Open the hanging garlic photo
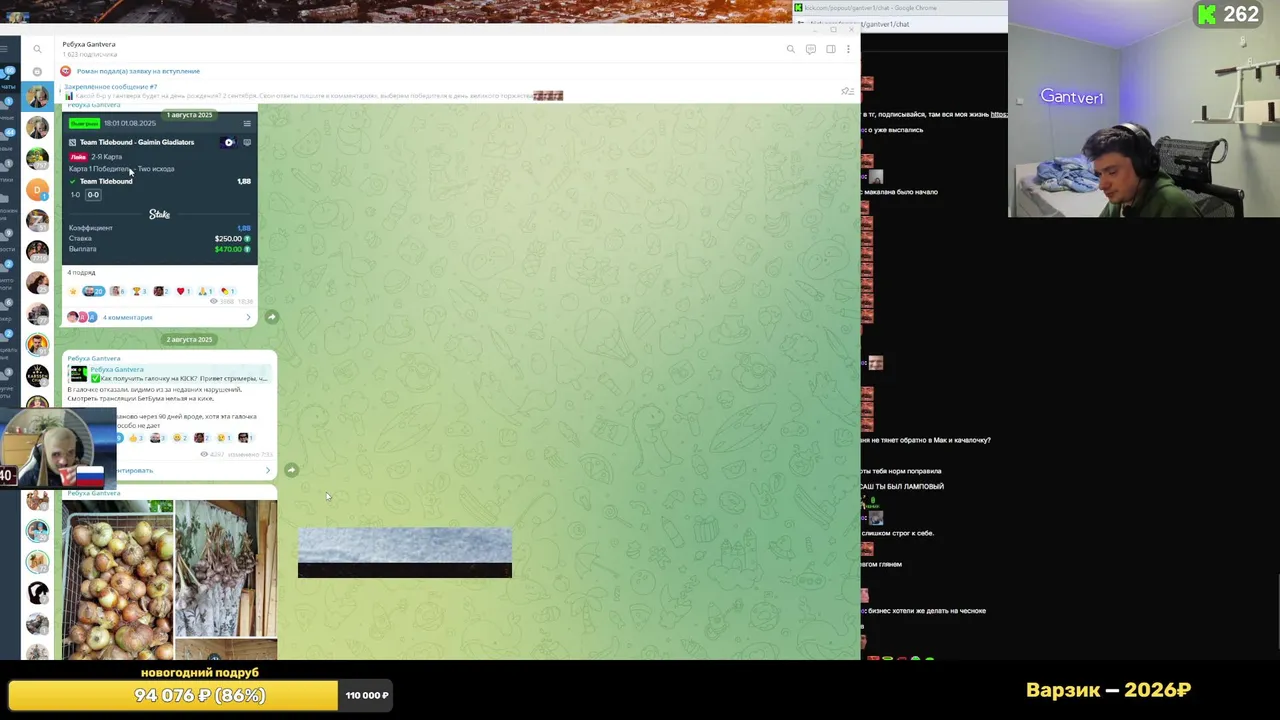The image size is (1280, 720). (226, 568)
